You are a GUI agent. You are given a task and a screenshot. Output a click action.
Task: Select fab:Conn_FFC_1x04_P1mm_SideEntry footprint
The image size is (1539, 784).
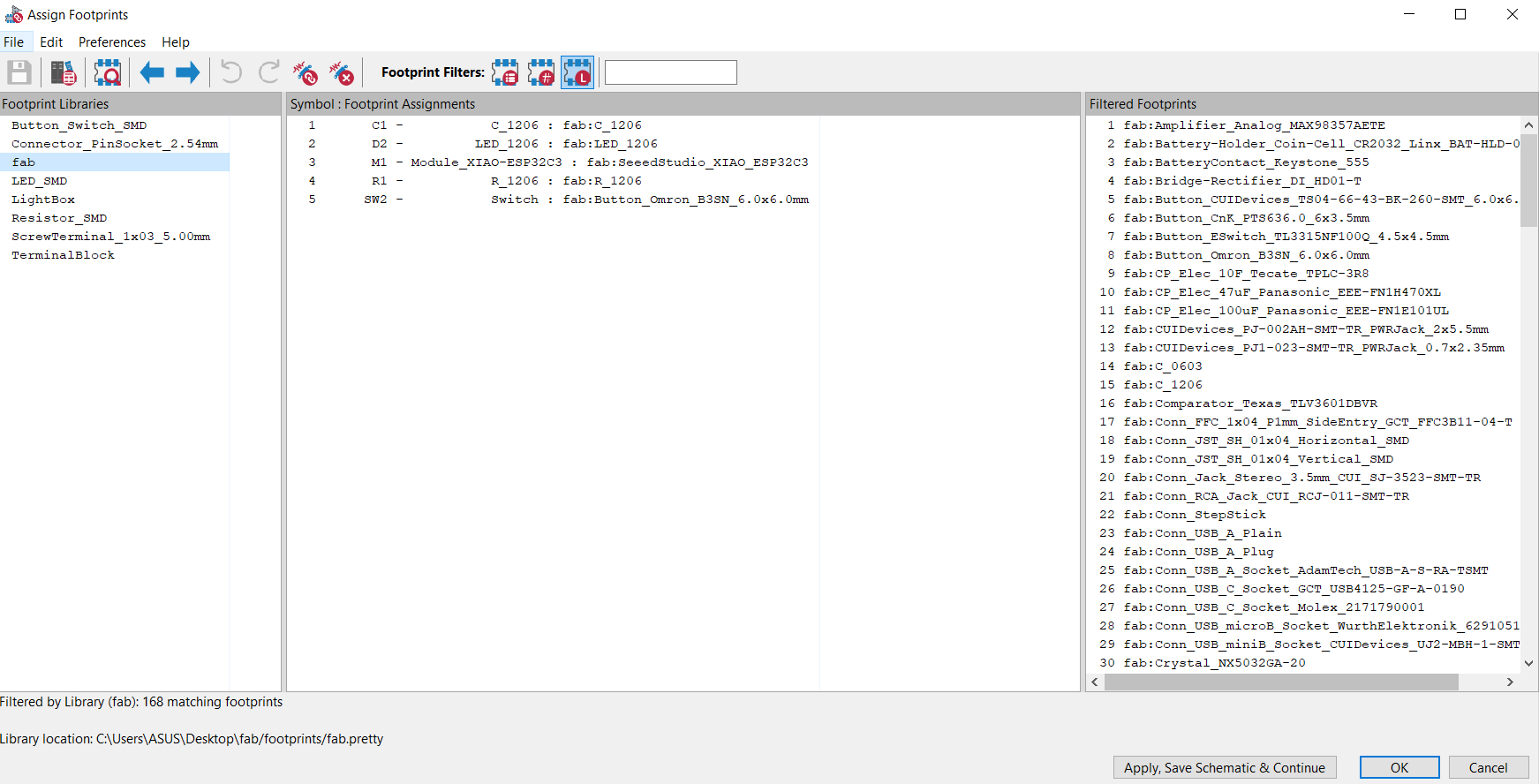(1317, 422)
